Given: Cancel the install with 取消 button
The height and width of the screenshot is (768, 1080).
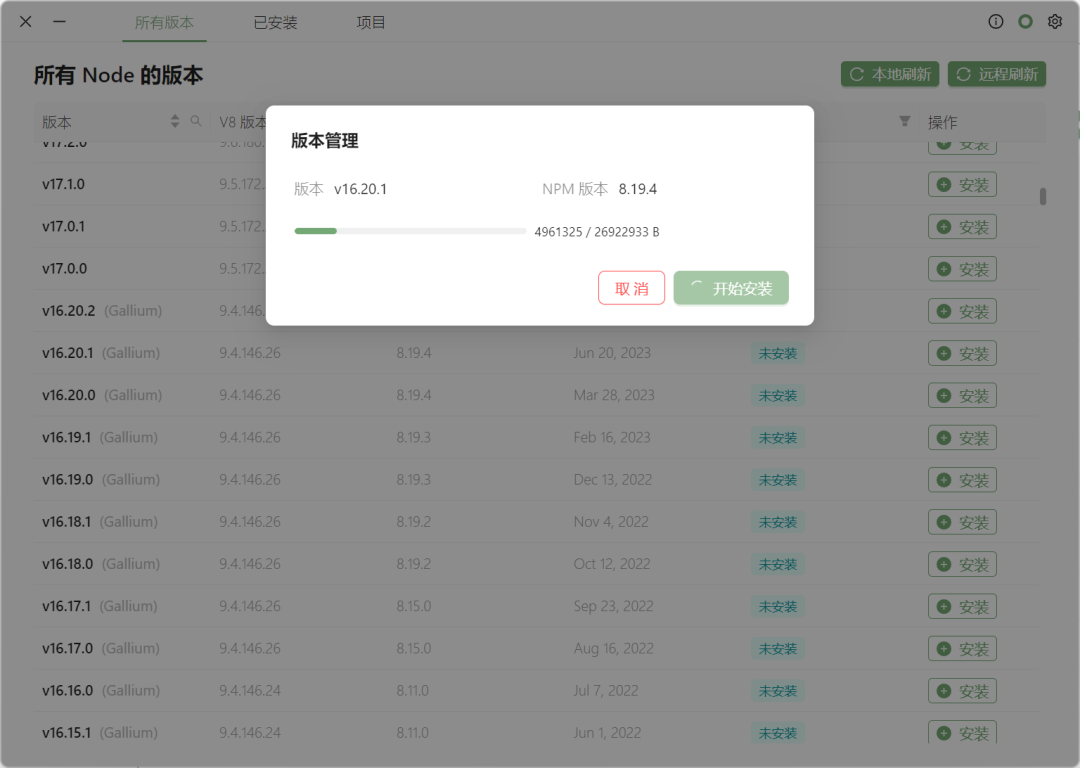Looking at the screenshot, I should (631, 288).
